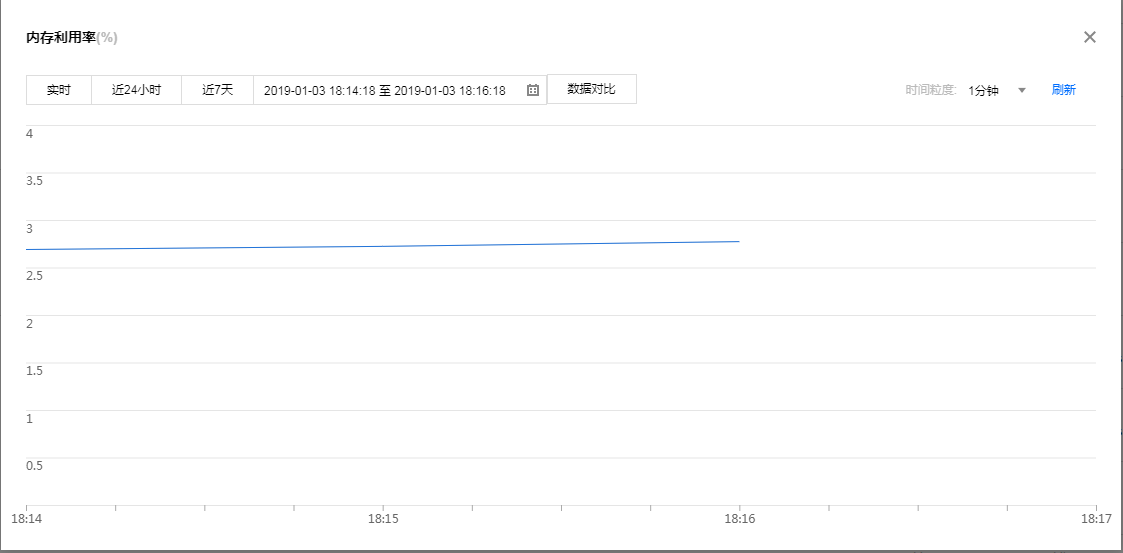Open the calendar icon date picker
Screen dimensions: 1123x553
click(533, 90)
